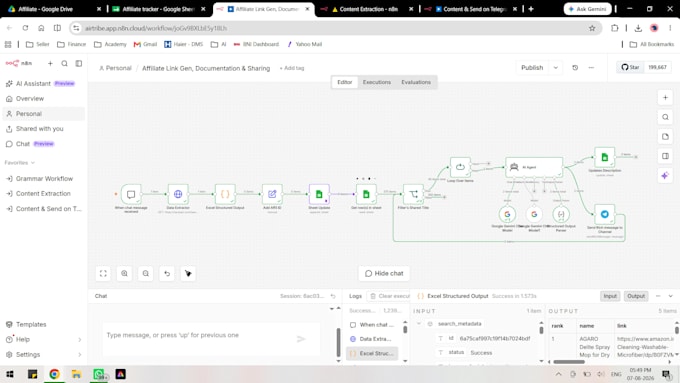Open the Grammar Workflow favorite
Screen dimensions: 680x383
coord(44,179)
